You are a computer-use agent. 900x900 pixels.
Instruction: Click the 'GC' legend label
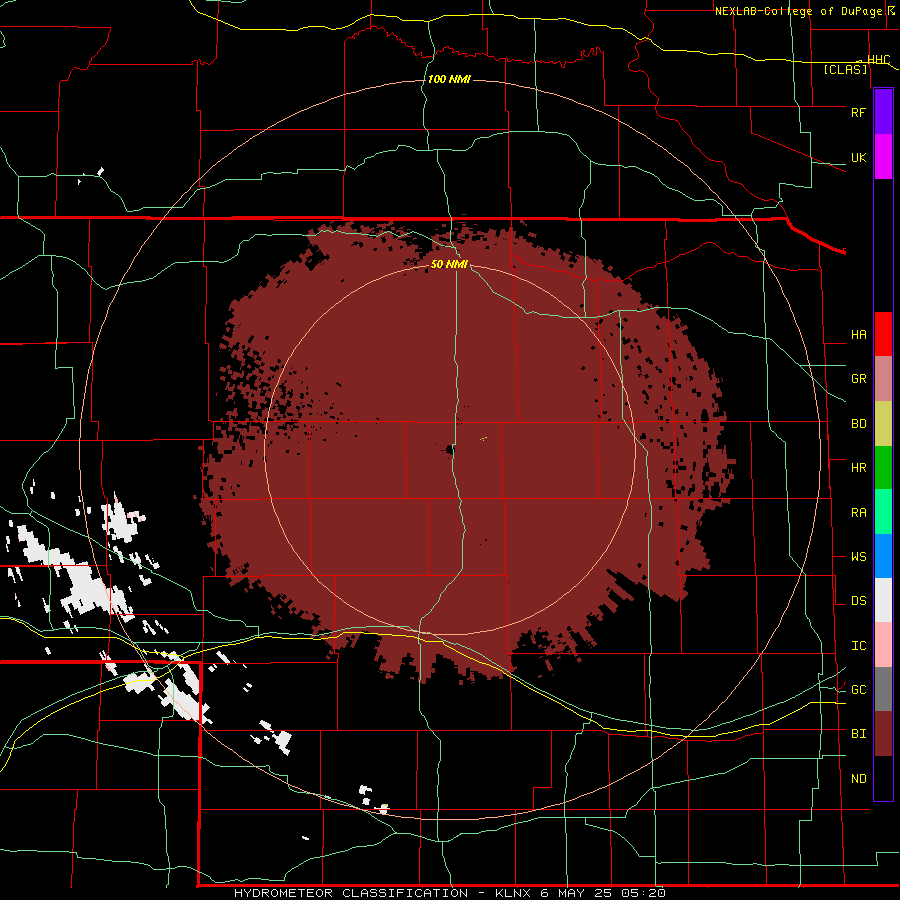858,690
